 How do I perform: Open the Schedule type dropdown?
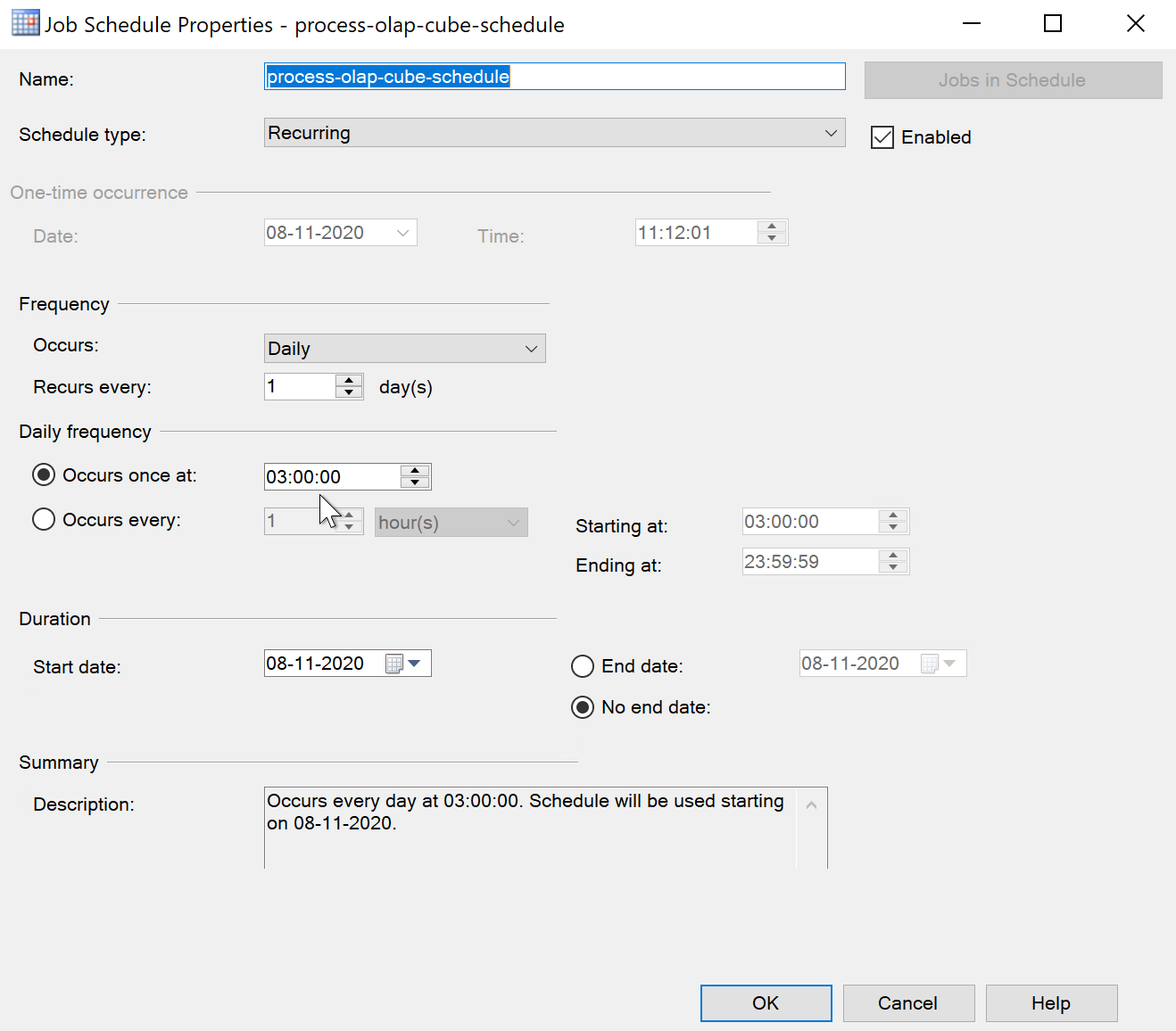click(554, 133)
